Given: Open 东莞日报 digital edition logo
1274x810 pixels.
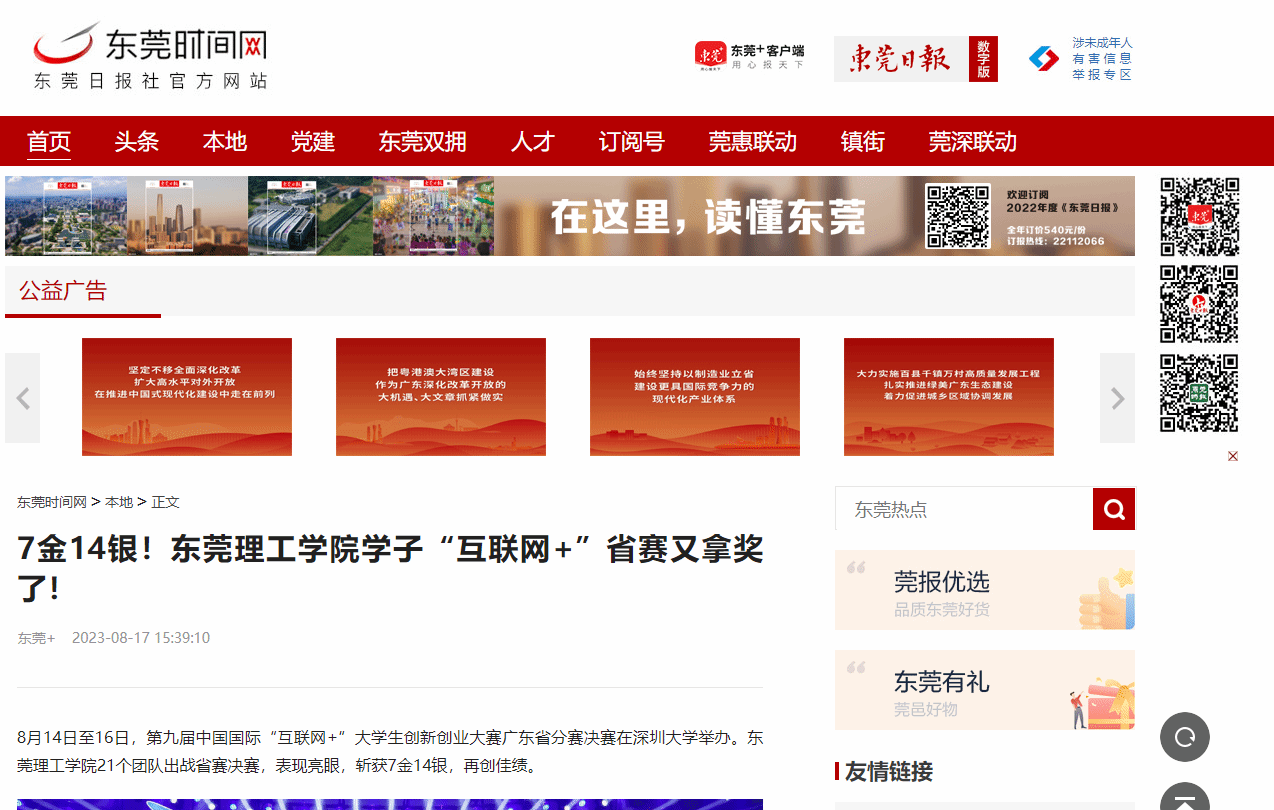Looking at the screenshot, I should pyautogui.click(x=915, y=59).
